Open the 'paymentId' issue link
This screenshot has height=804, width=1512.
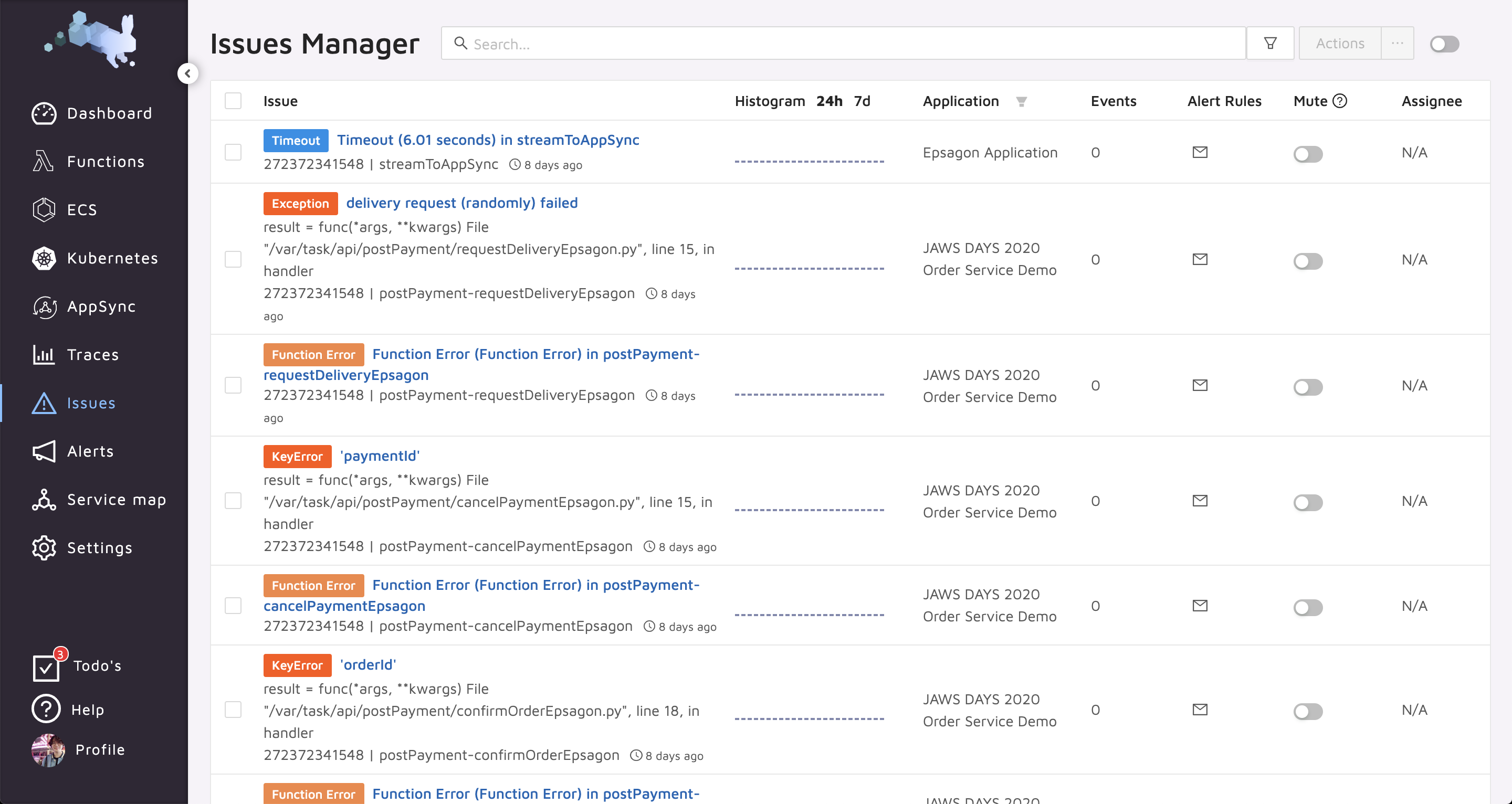tap(380, 456)
